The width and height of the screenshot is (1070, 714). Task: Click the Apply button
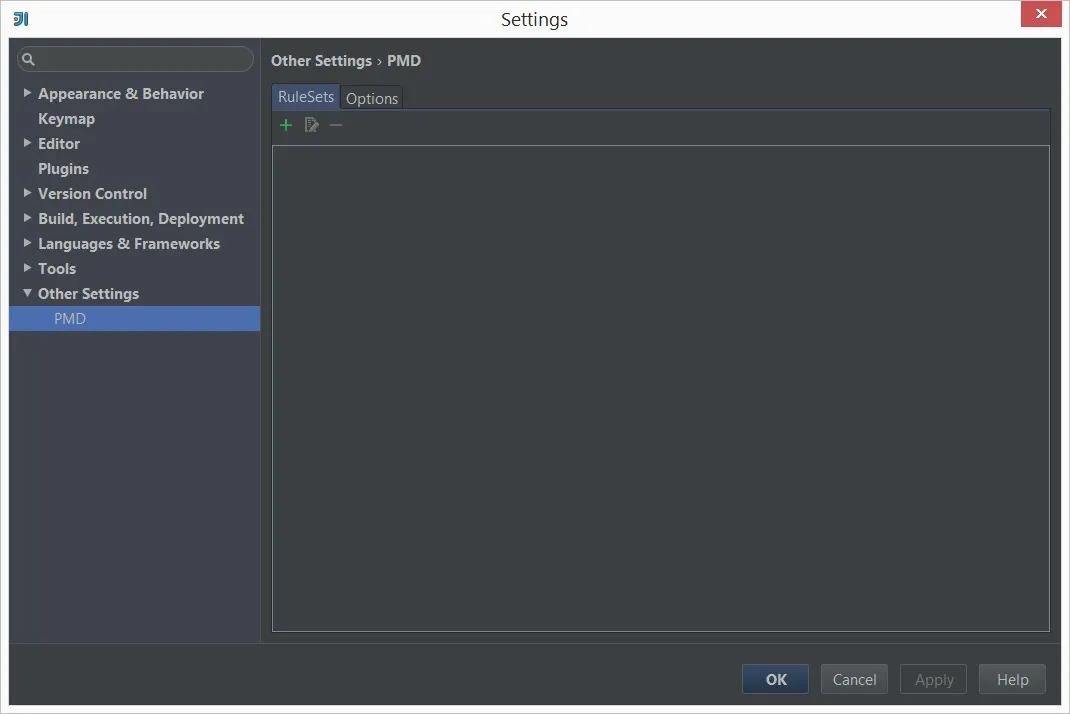click(x=934, y=679)
